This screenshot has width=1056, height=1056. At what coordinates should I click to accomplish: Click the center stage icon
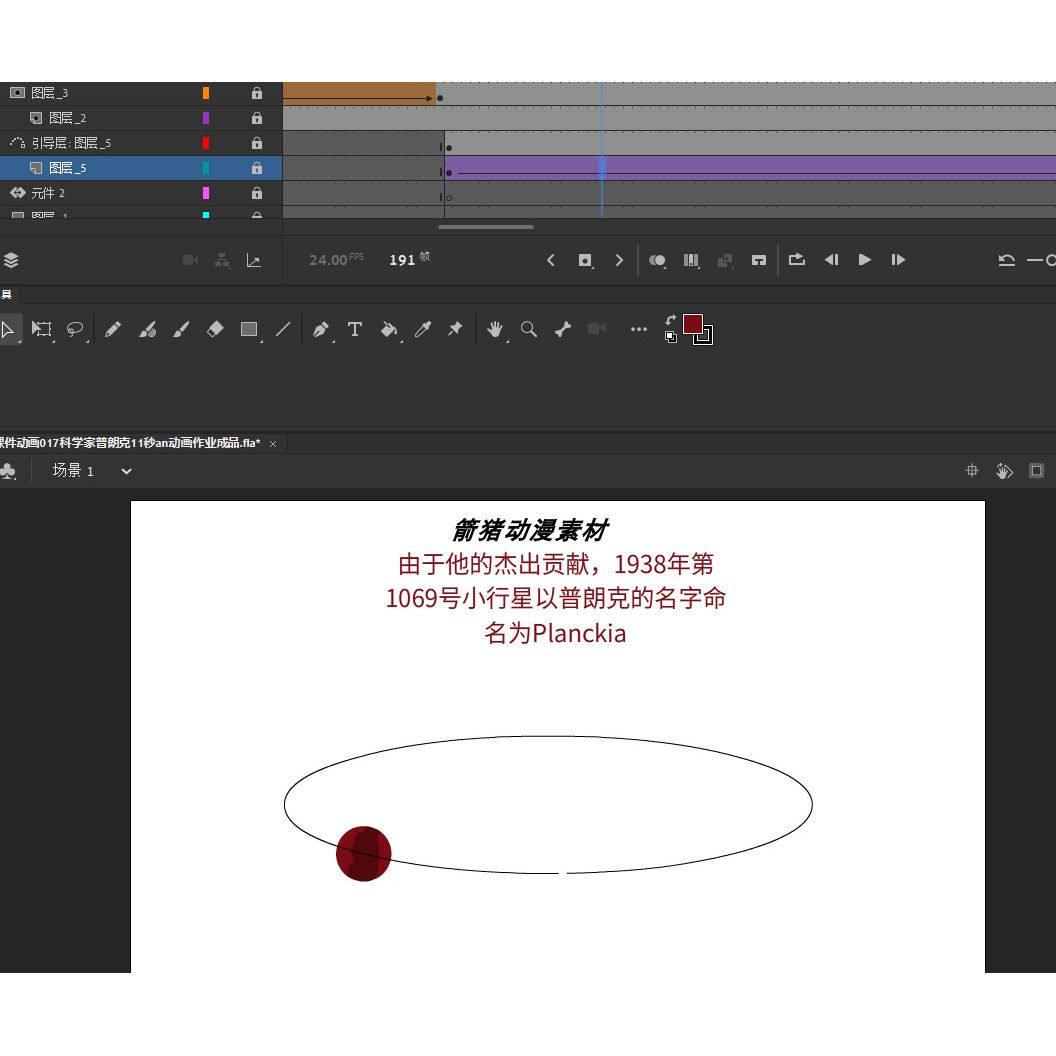point(972,471)
